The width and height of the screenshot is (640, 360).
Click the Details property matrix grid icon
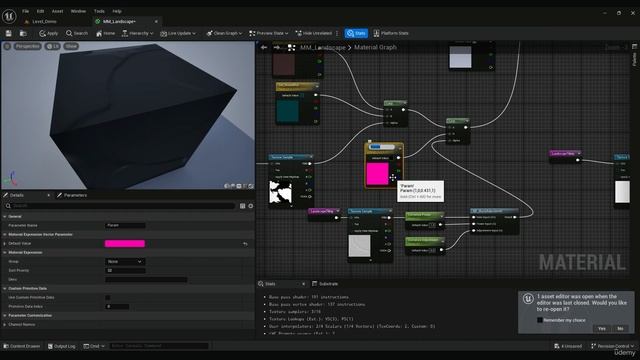242,206
